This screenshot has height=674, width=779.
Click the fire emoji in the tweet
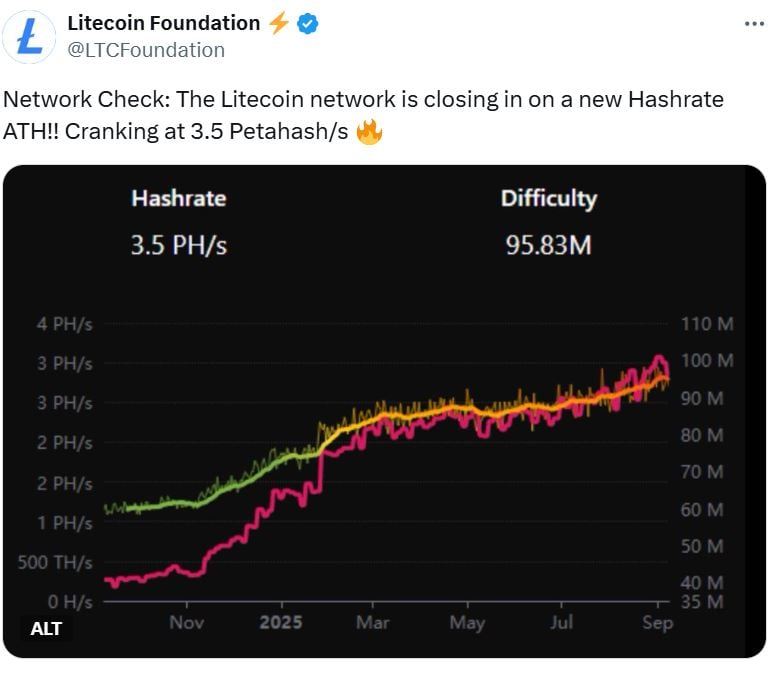pos(370,132)
